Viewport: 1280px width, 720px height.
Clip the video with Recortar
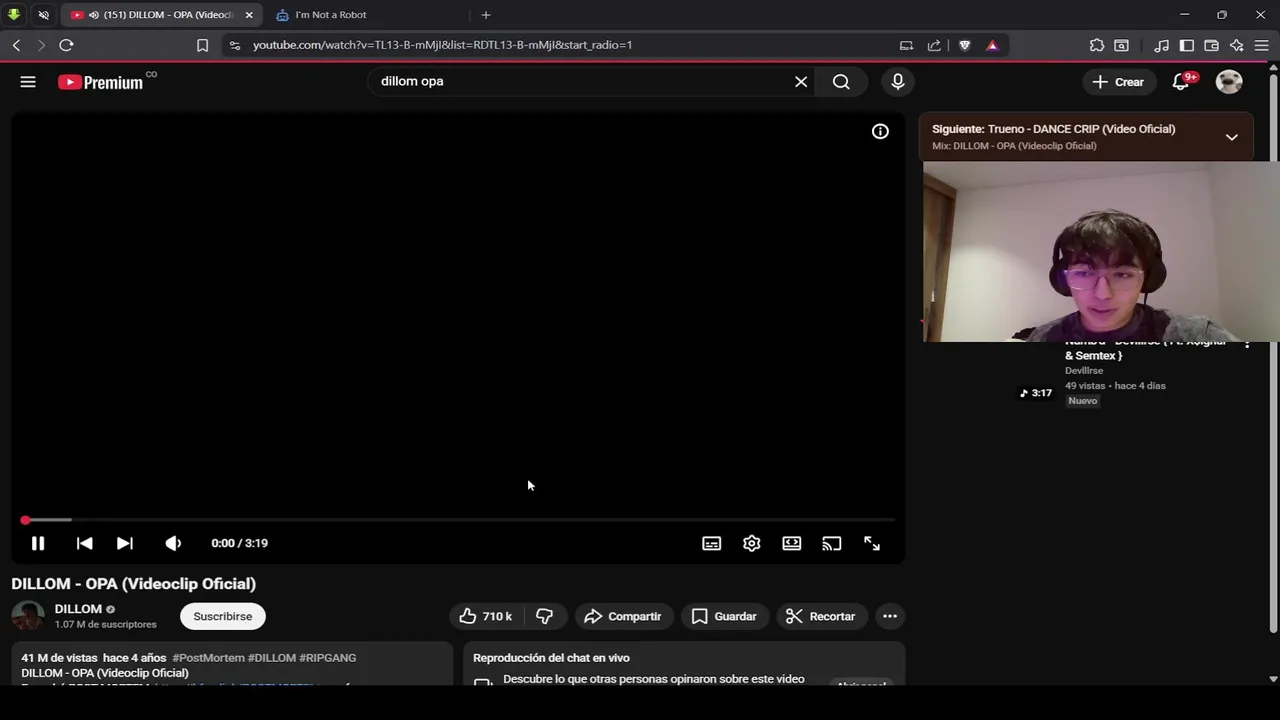[x=821, y=616]
